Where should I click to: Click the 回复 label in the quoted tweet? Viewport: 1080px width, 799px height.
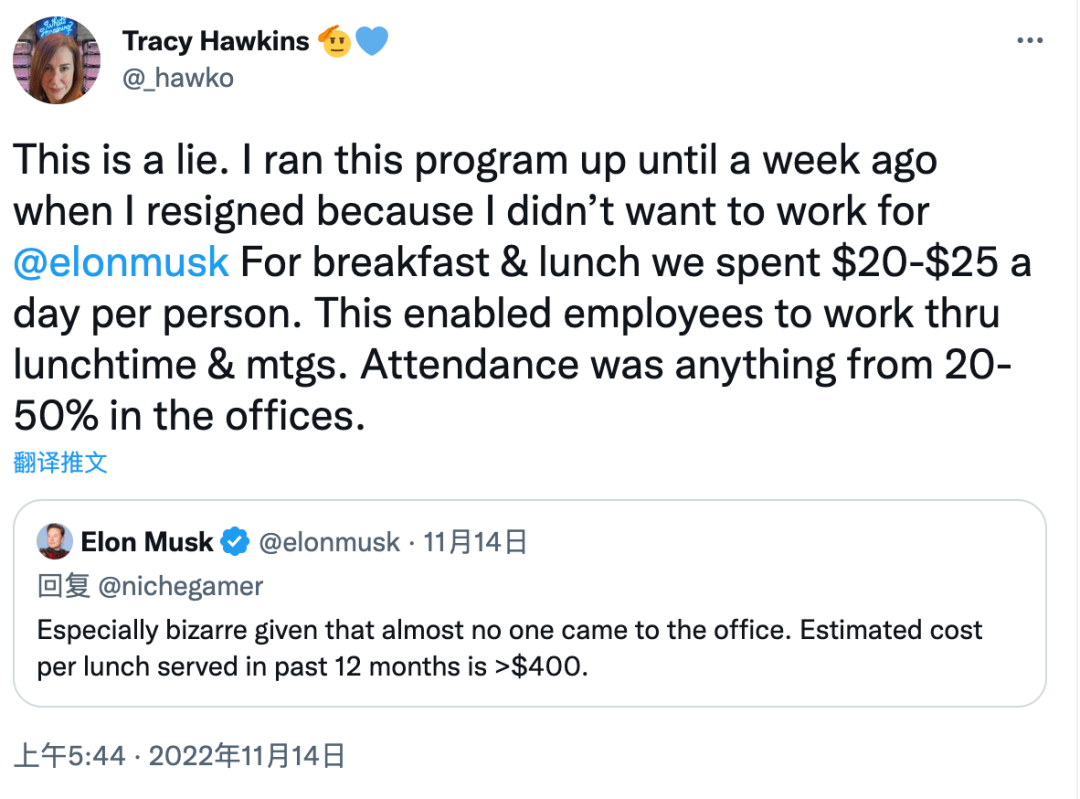(x=64, y=586)
